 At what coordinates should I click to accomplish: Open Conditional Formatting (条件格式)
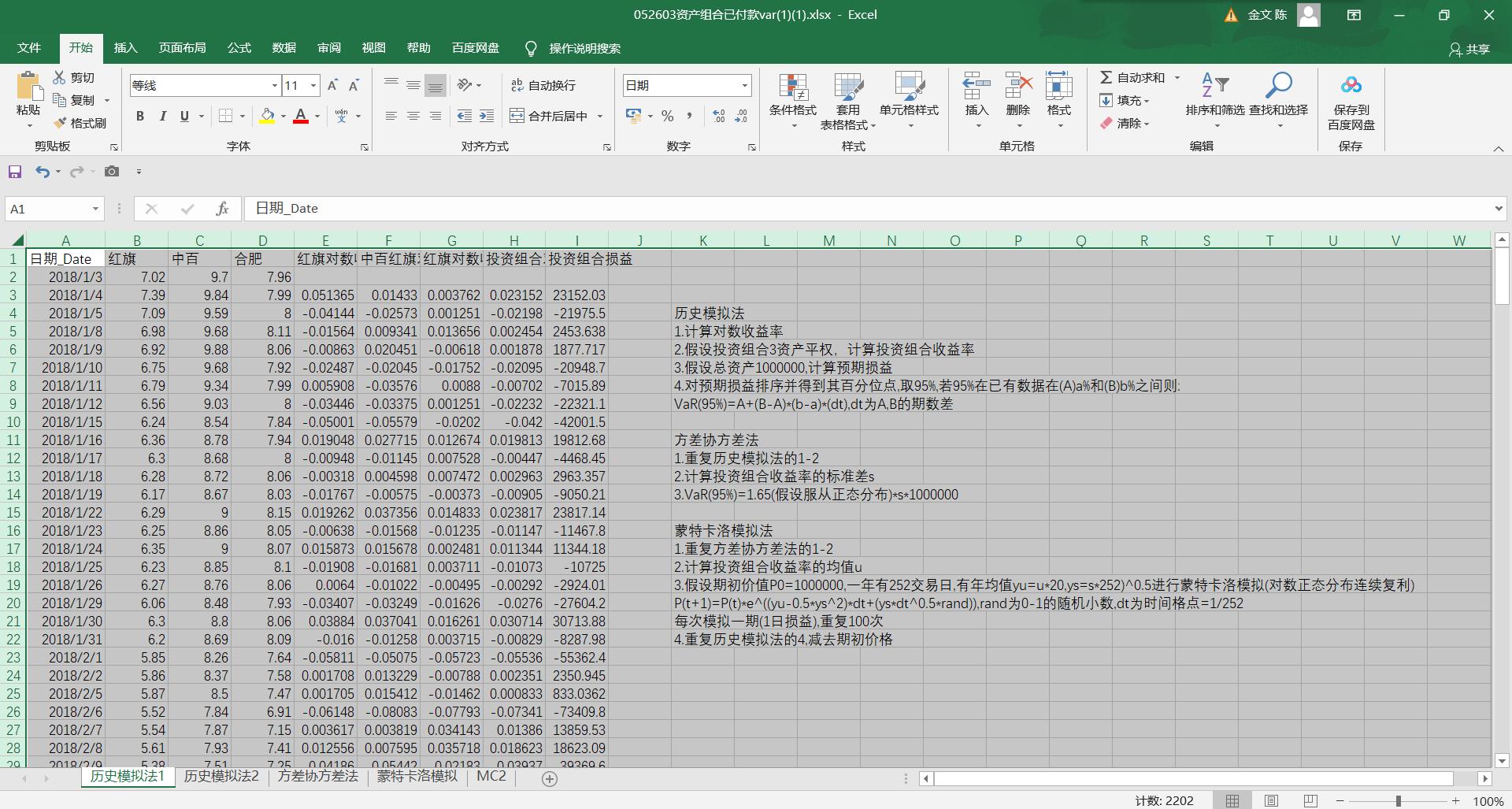coord(793,101)
